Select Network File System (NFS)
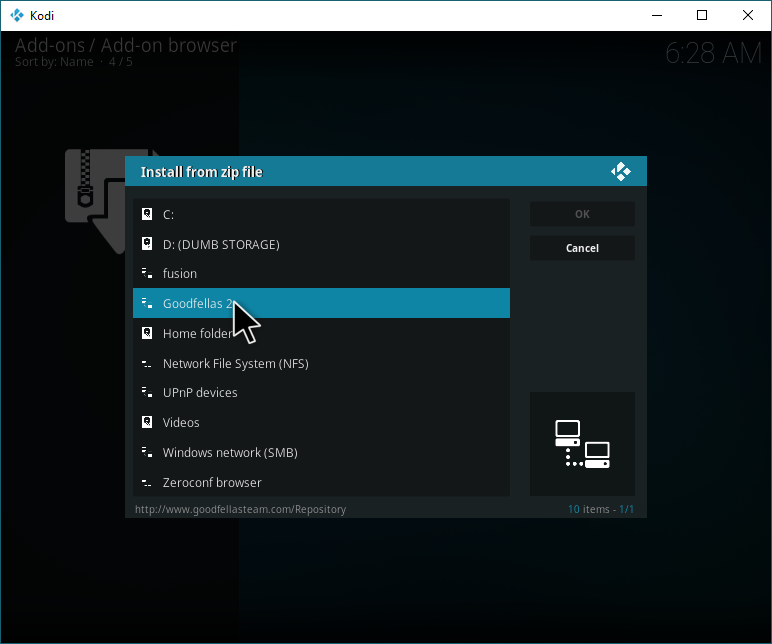This screenshot has height=644, width=772. pos(321,363)
